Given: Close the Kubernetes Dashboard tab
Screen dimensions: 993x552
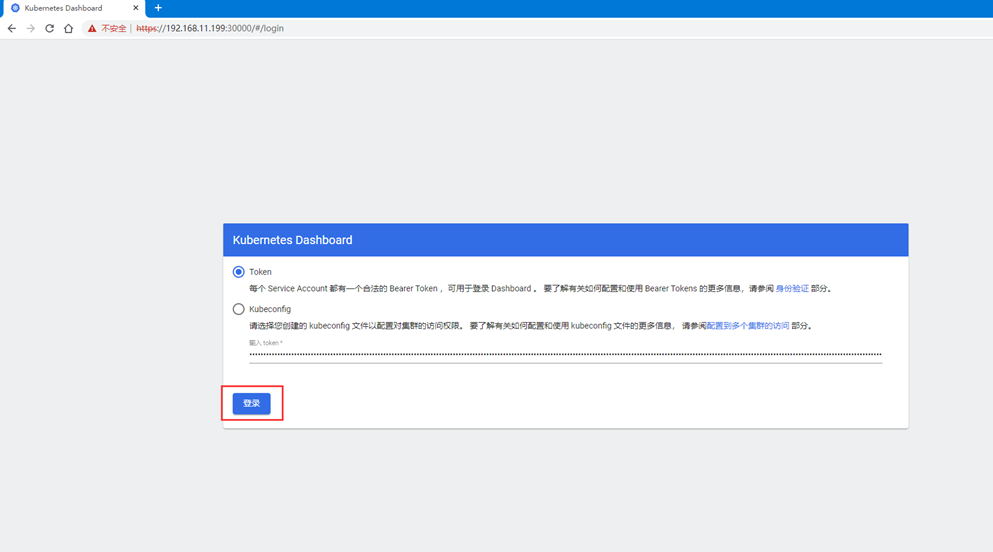Looking at the screenshot, I should [x=136, y=8].
